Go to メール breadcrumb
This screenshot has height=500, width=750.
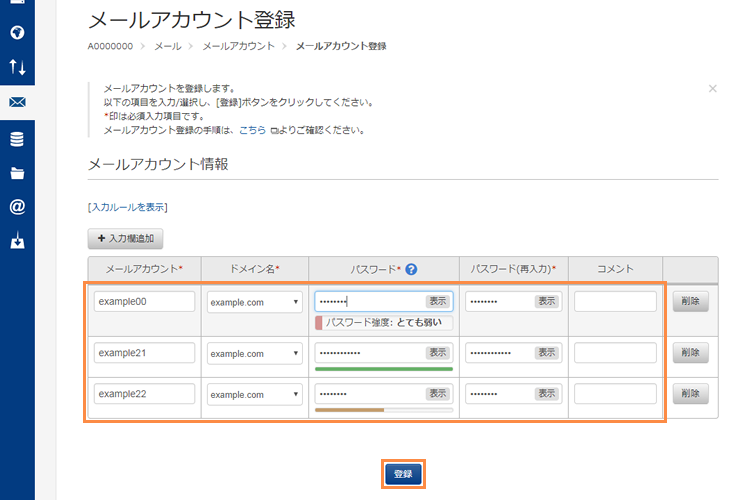[x=168, y=46]
